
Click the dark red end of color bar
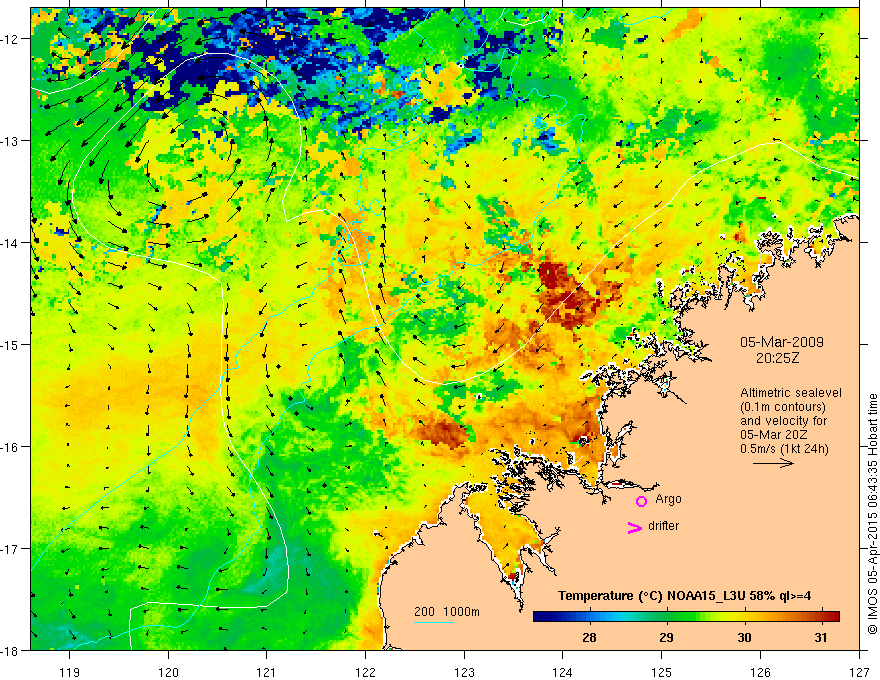point(832,616)
